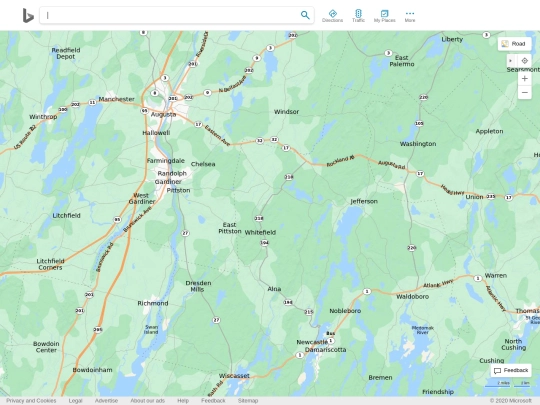This screenshot has height=405, width=540.
Task: Open the Sitemap link
Action: pyautogui.click(x=248, y=401)
